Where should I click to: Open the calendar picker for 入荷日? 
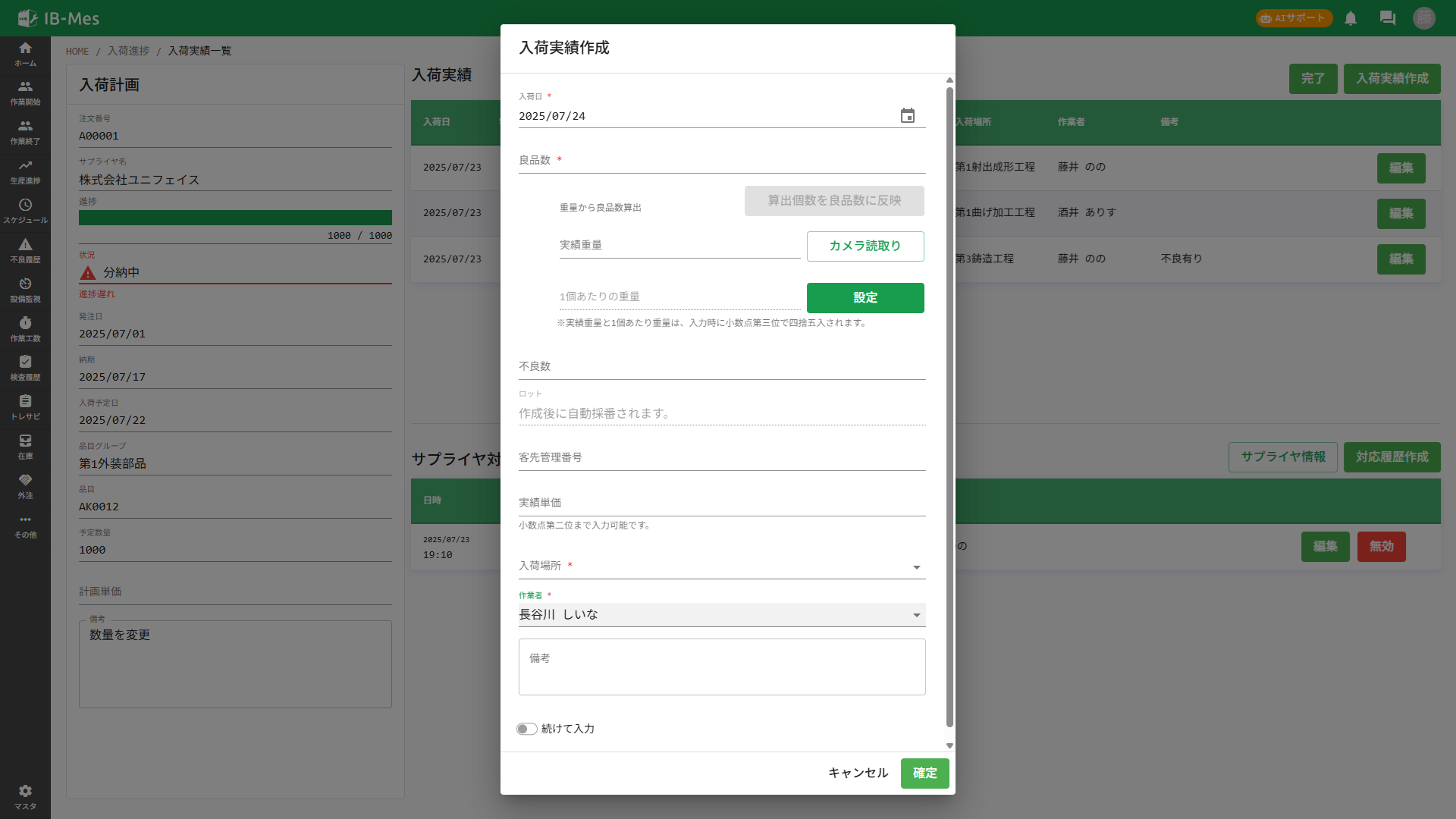(908, 115)
